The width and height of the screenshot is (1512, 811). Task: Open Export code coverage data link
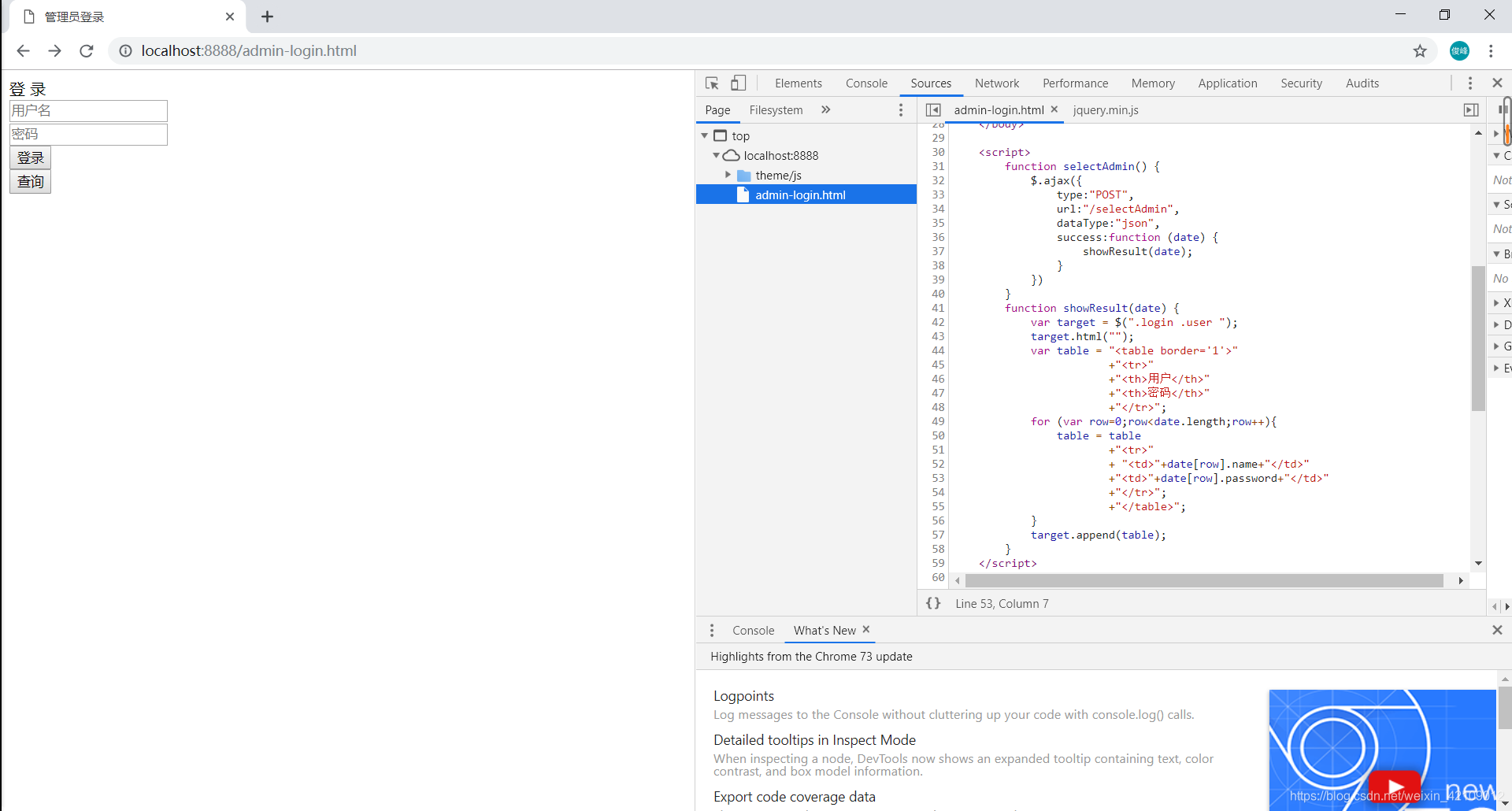pos(794,797)
